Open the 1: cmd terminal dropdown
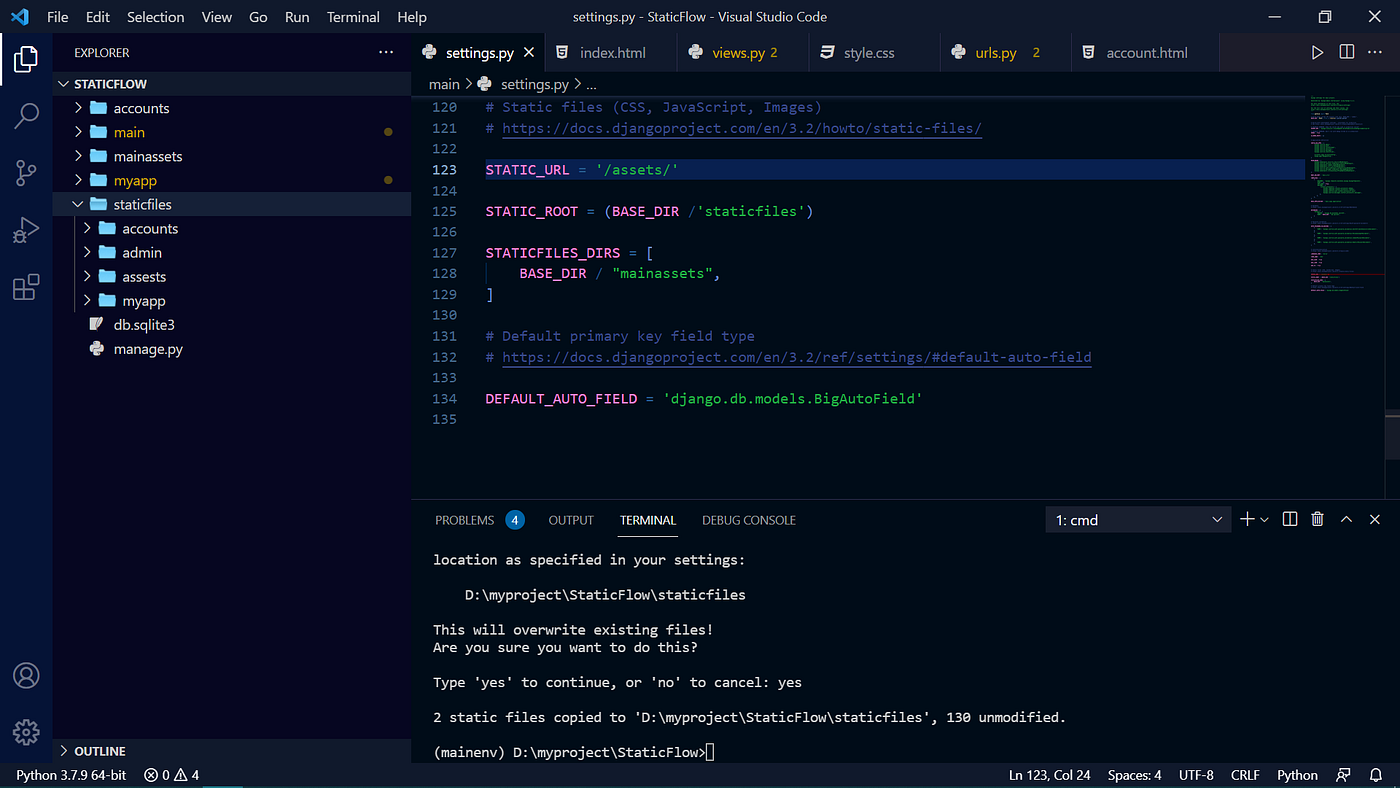Screen dimensions: 1400x788 (x=1138, y=520)
